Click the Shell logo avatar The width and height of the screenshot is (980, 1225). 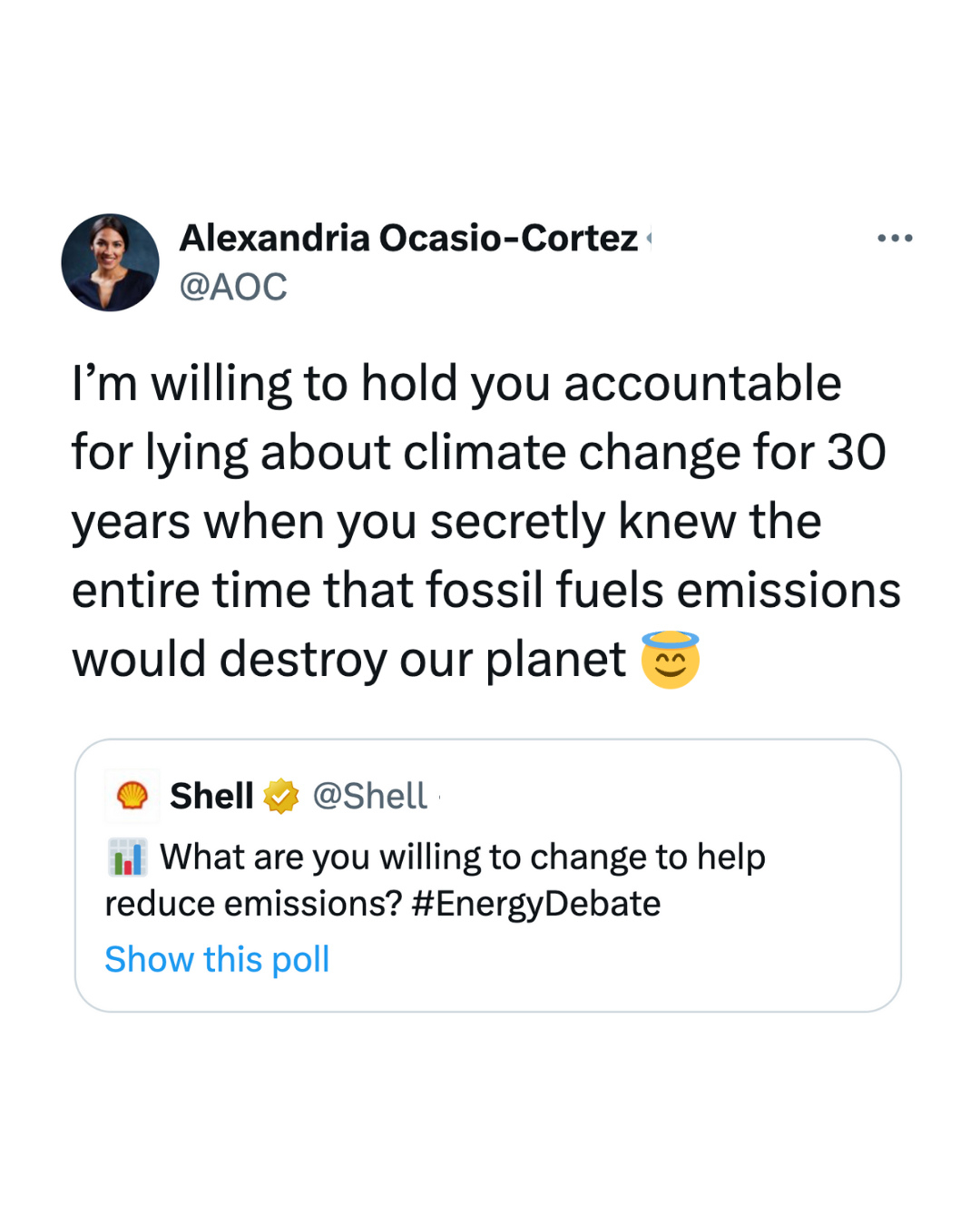(x=132, y=796)
